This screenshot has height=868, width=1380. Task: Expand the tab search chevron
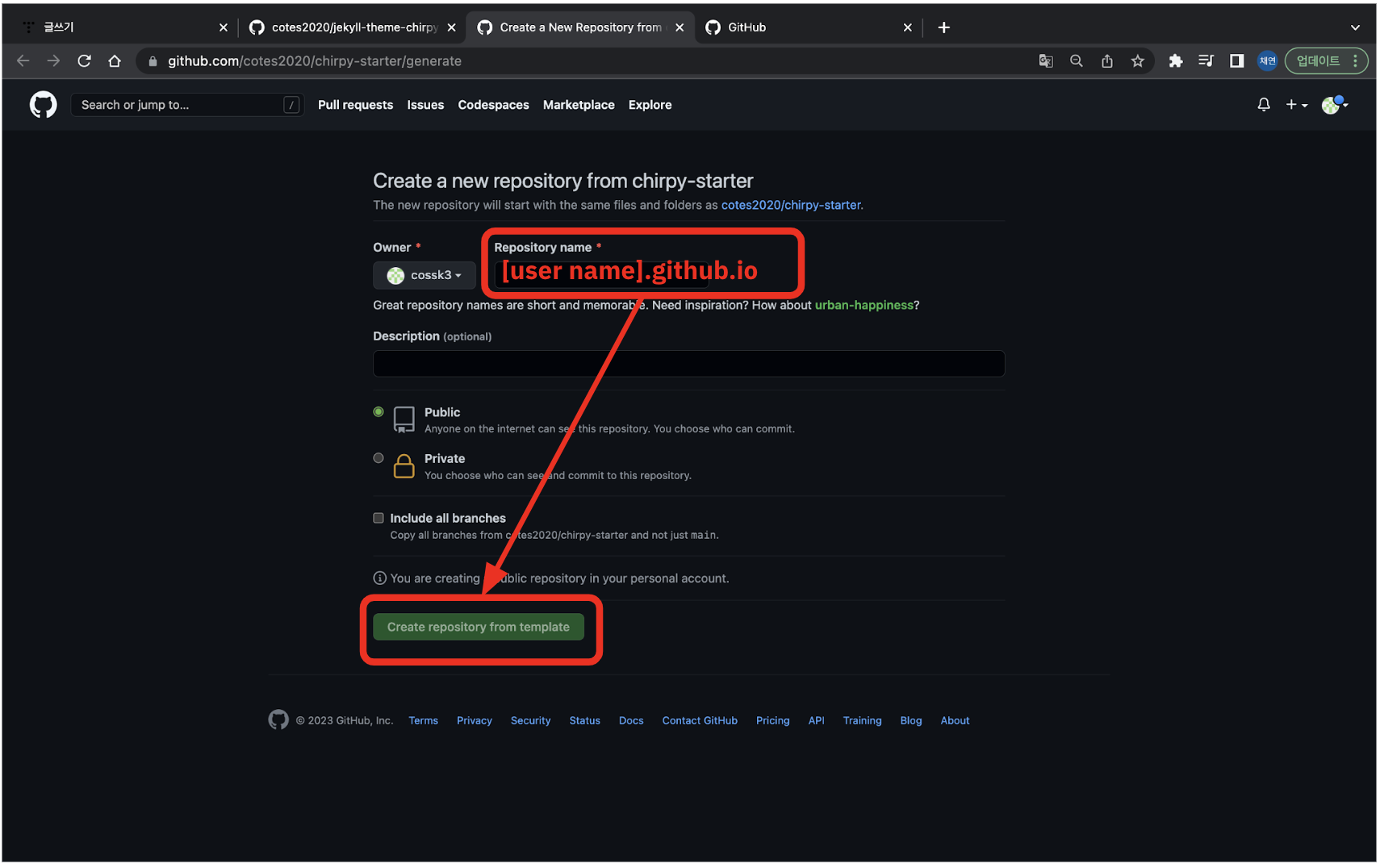pos(1355,27)
